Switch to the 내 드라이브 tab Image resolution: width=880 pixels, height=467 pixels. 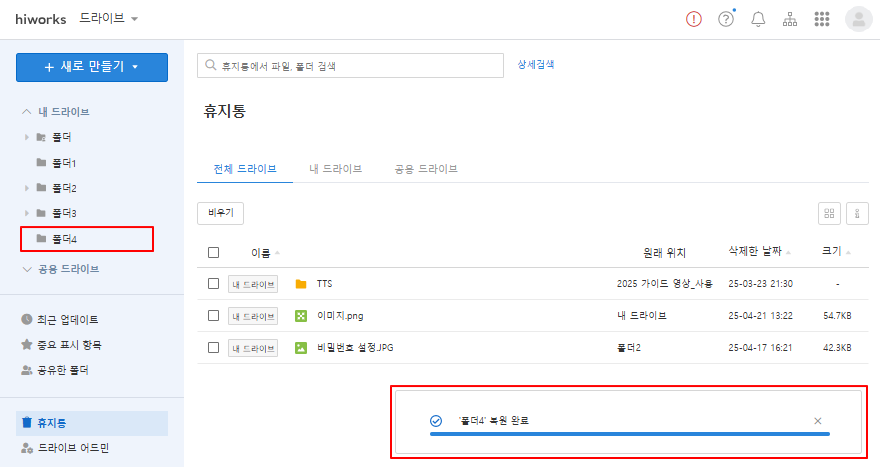(335, 169)
